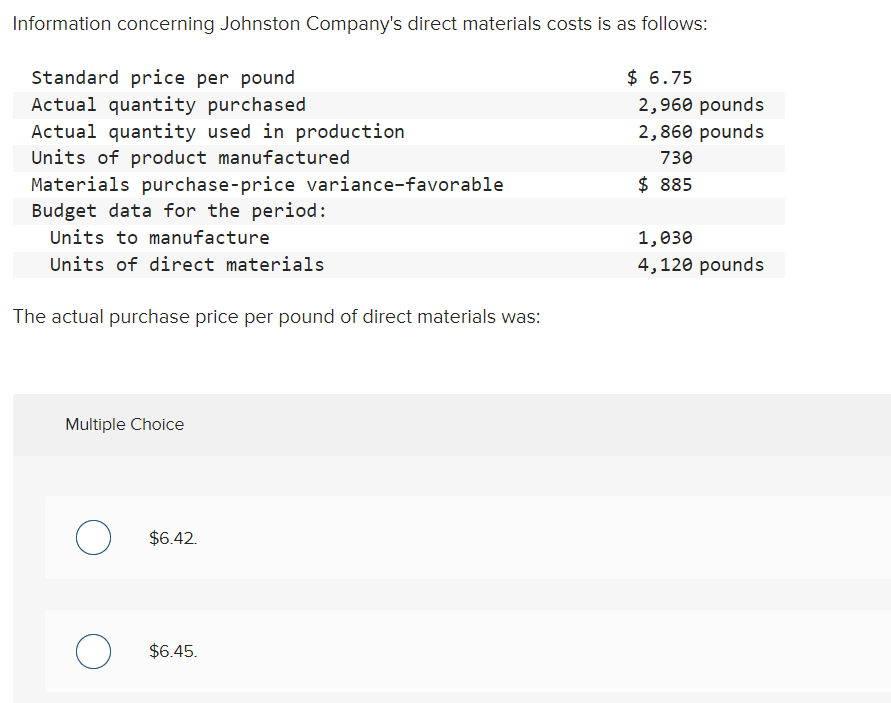Click the Units to manufacture label
This screenshot has height=703, width=891.
pos(160,238)
